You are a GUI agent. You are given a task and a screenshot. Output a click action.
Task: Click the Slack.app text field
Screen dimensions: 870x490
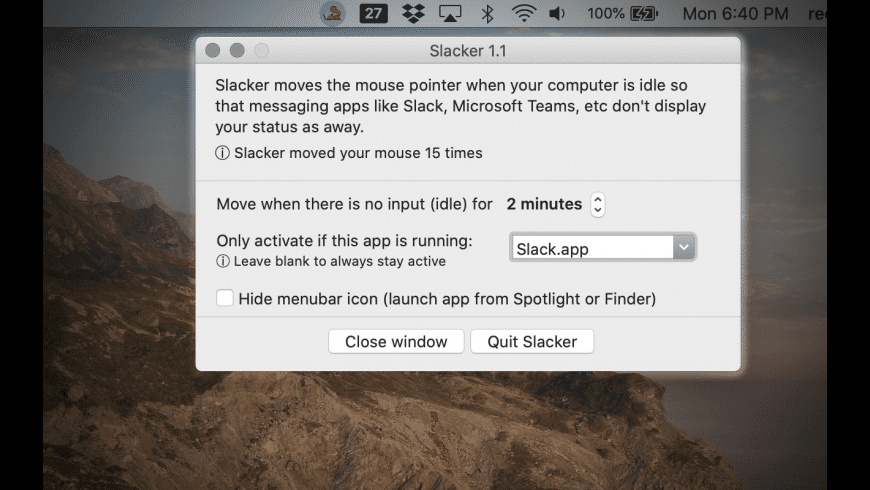(592, 248)
